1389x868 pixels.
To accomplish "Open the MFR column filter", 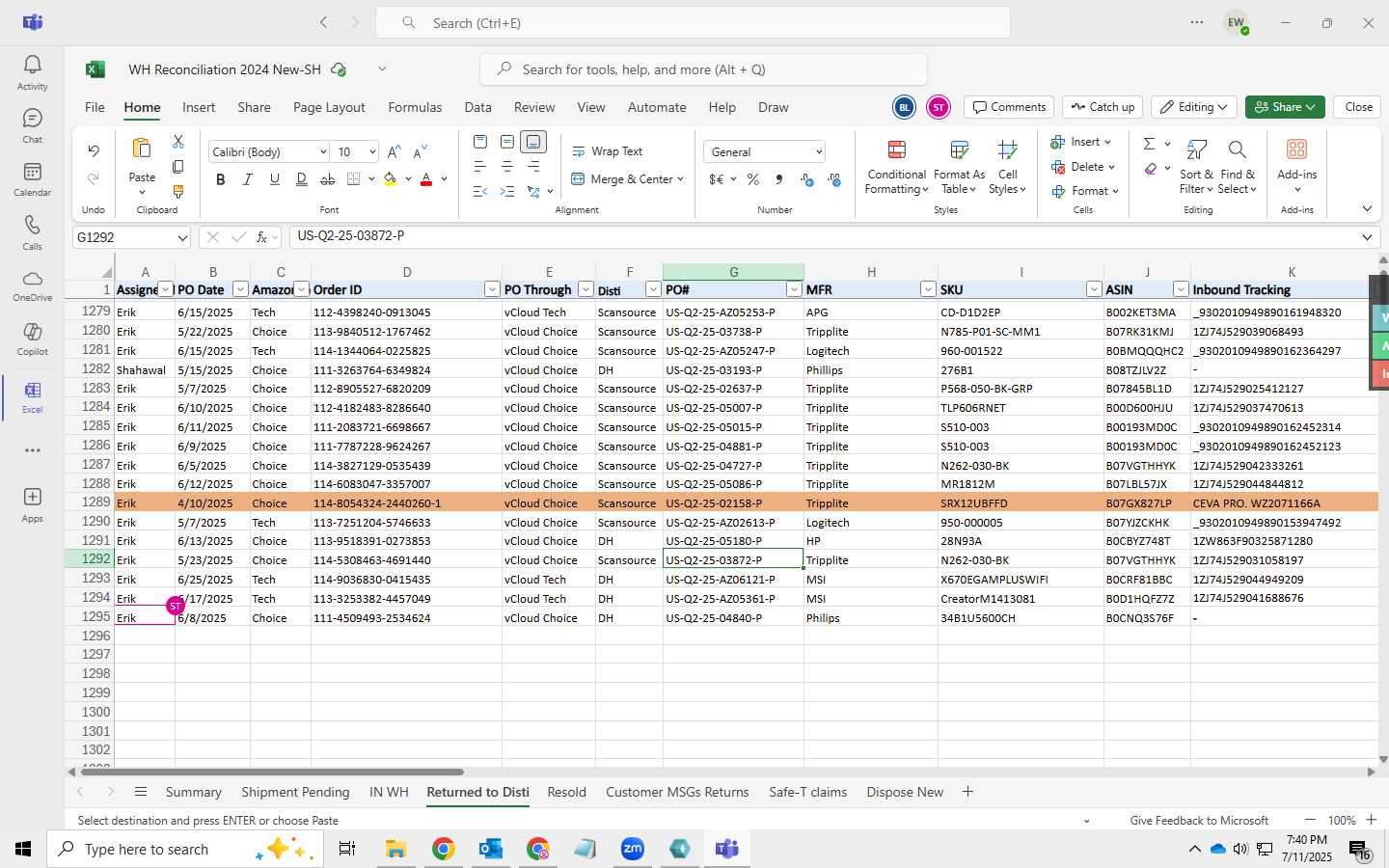I will [x=928, y=289].
